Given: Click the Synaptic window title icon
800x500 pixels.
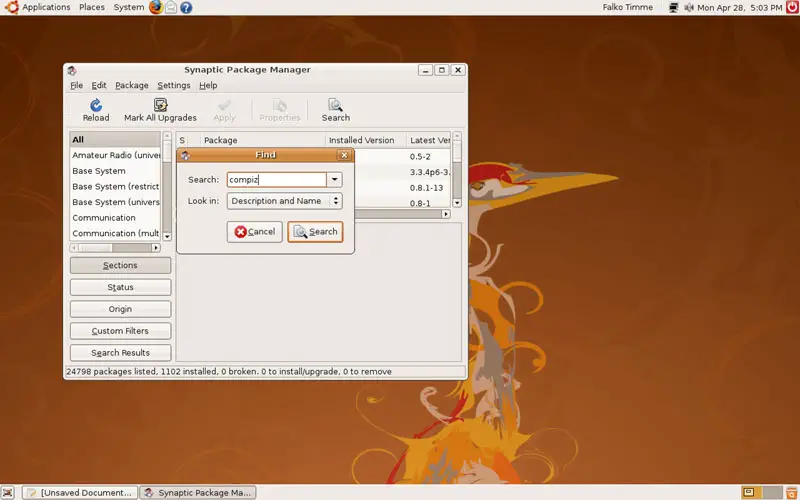Looking at the screenshot, I should (x=72, y=70).
